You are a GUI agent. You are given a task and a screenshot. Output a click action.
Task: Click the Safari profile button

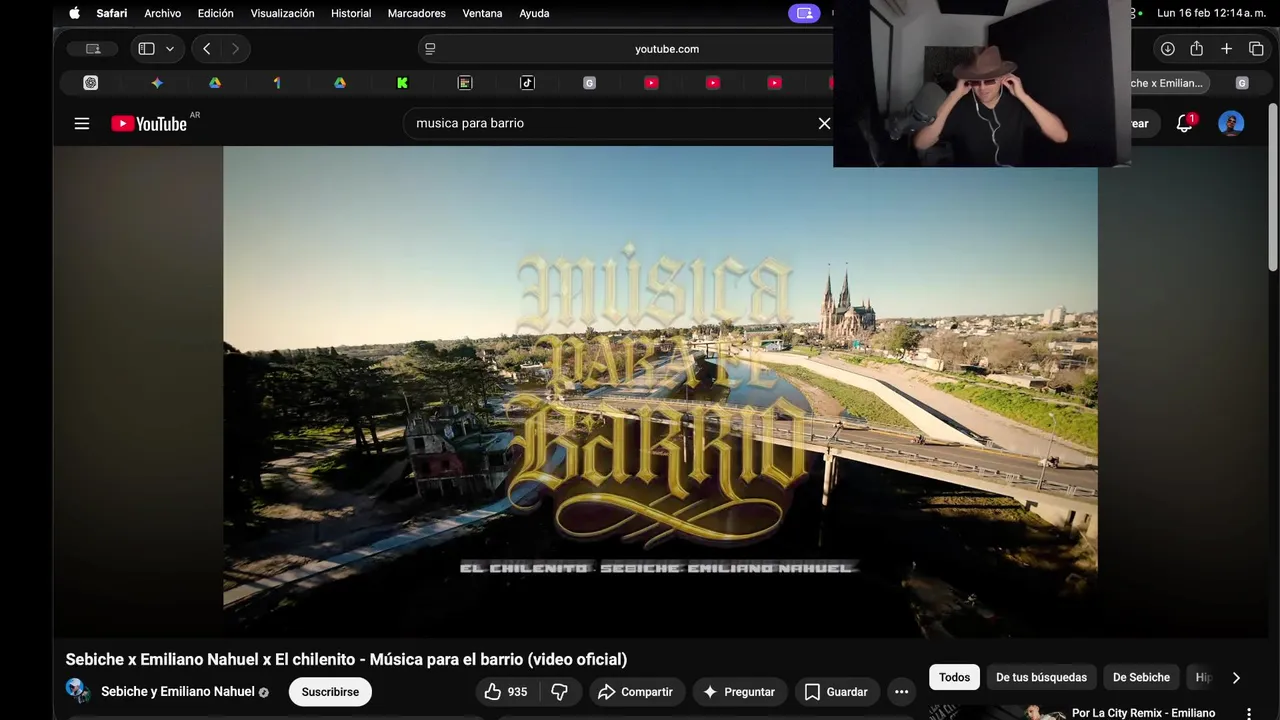(93, 48)
